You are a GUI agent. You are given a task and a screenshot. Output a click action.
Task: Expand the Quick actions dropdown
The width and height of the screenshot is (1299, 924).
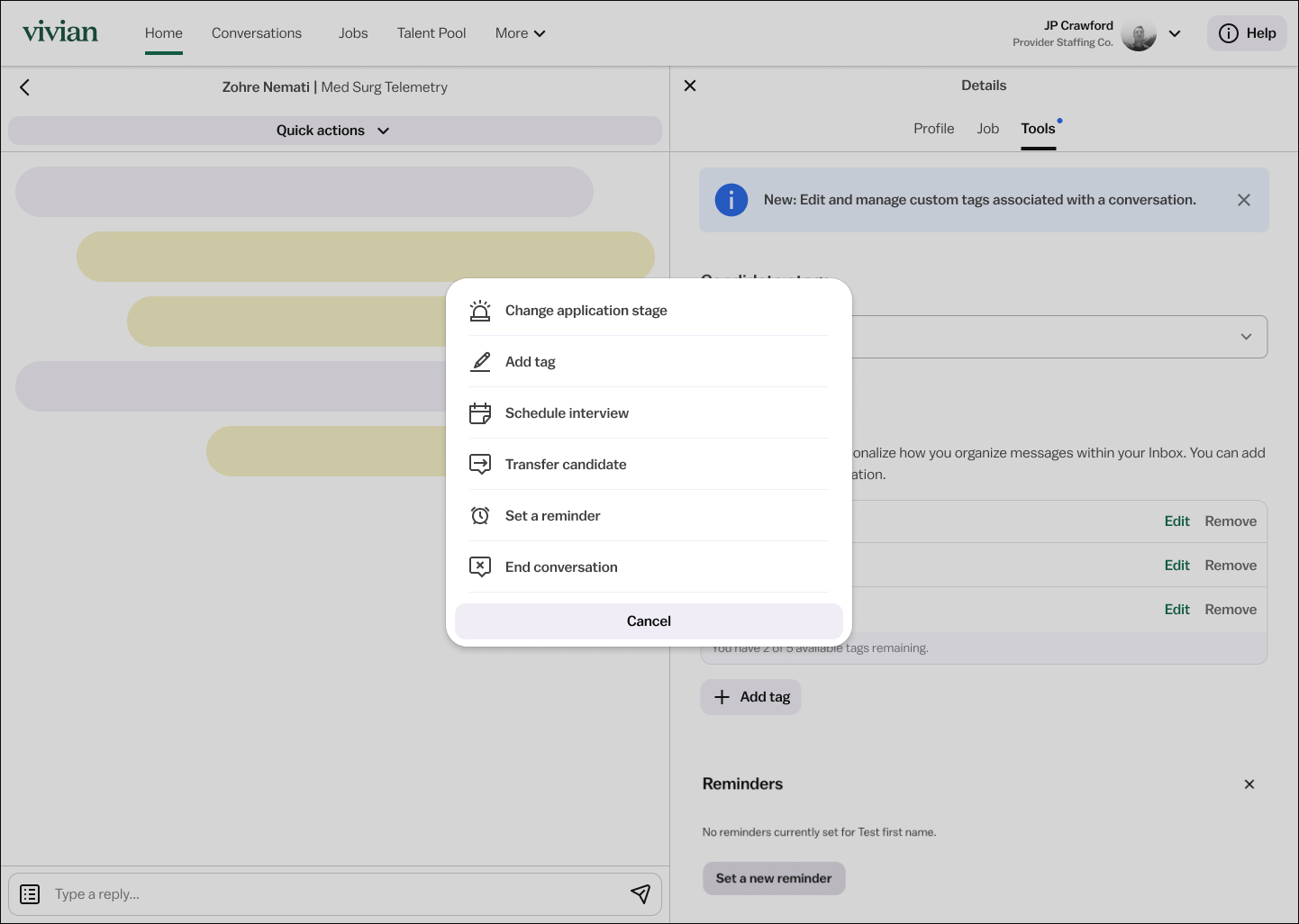(335, 131)
